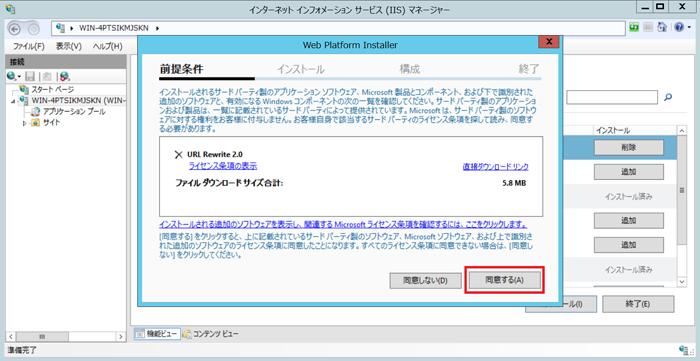Go back with the IIS Manager back arrow
The height and width of the screenshot is (361, 700).
(15, 28)
